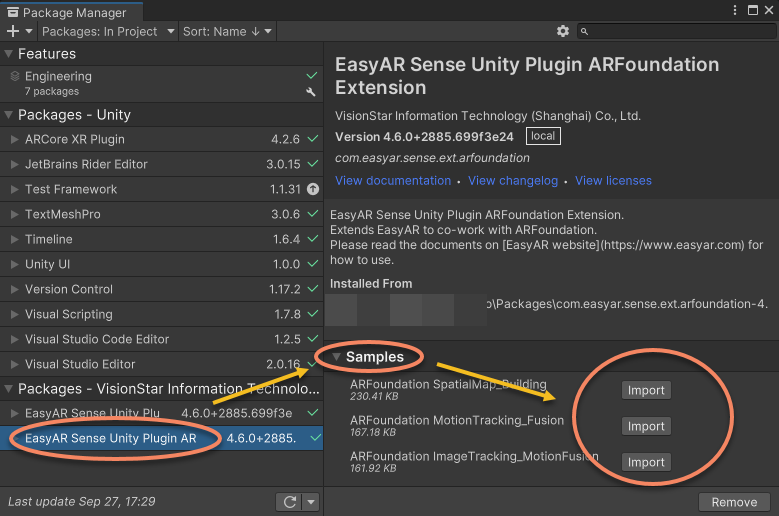Collapse the Packages - Unity section
This screenshot has height=516, width=779.
[x=8, y=115]
